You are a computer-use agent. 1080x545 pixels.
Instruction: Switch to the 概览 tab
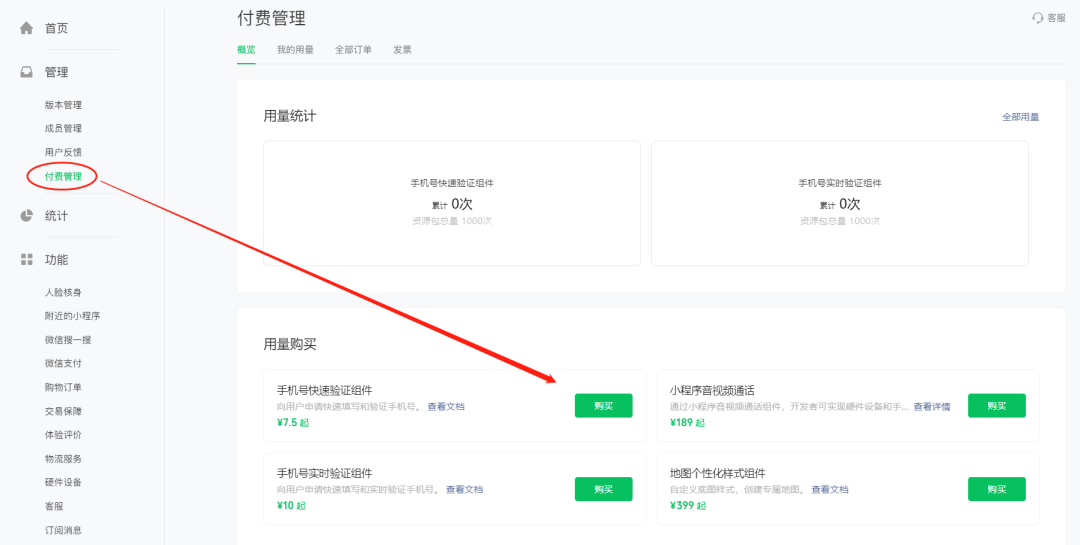(246, 50)
